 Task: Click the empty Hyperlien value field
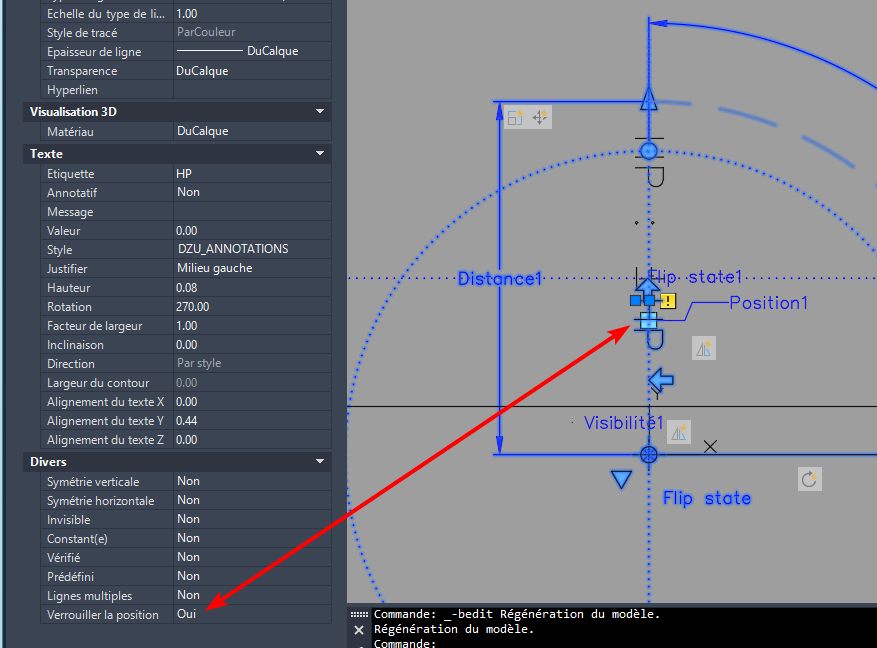click(x=252, y=90)
